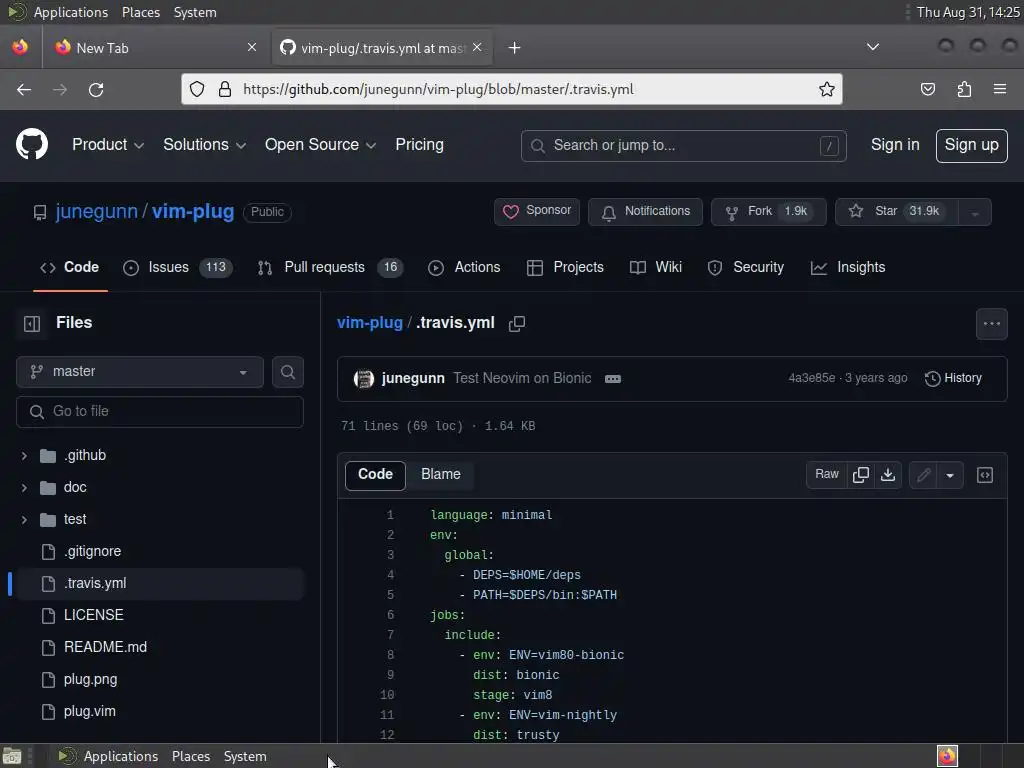
Task: Click the Sign in link
Action: [x=895, y=145]
